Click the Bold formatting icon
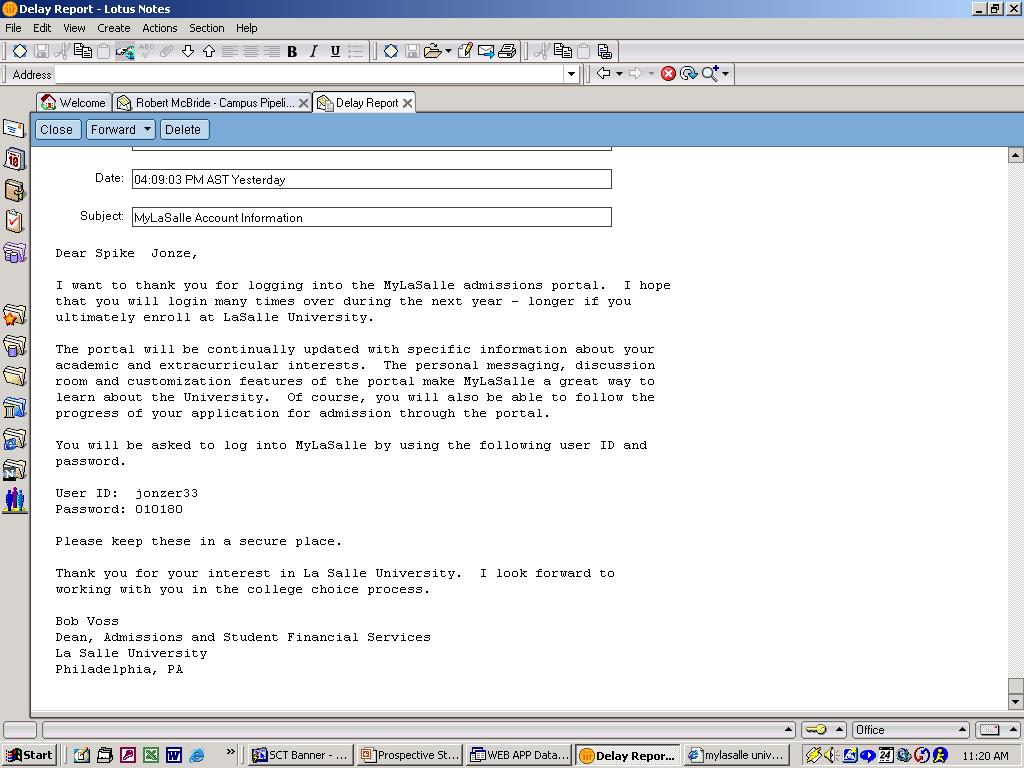 coord(292,52)
